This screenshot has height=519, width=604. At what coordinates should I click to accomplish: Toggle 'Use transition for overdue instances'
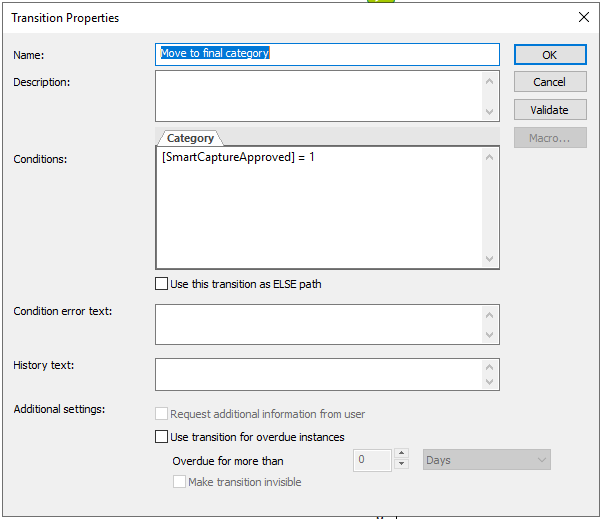tap(162, 437)
